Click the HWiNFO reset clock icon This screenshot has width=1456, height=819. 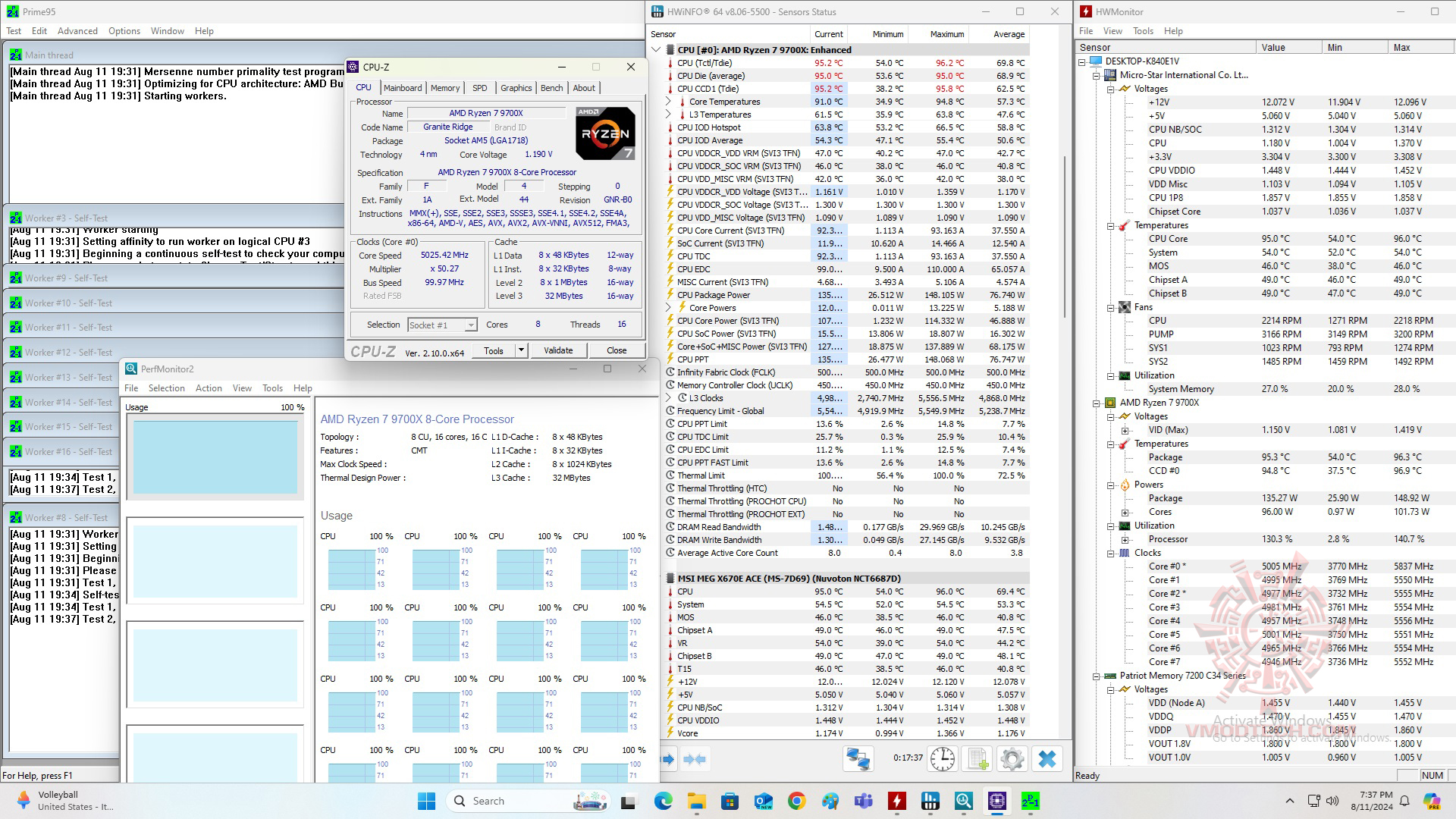(x=943, y=759)
